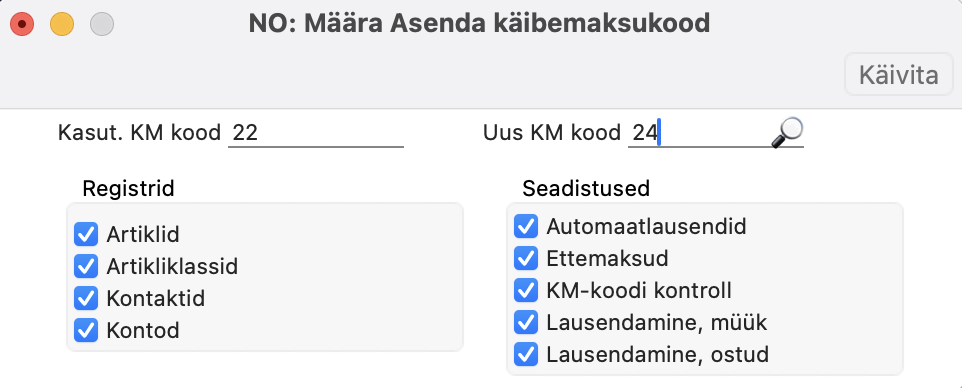Uncheck the Artiklid checkbox
962x388 pixels.
(86, 234)
